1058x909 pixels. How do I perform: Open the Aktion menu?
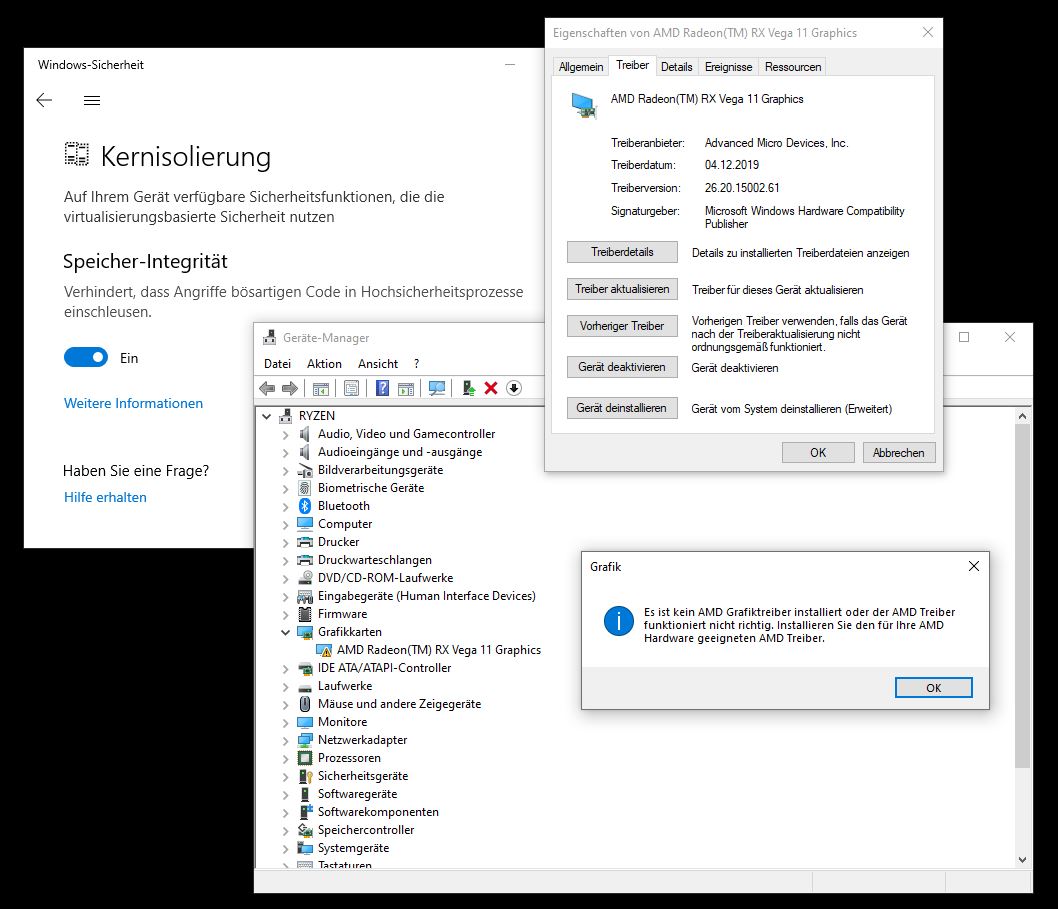coord(325,364)
